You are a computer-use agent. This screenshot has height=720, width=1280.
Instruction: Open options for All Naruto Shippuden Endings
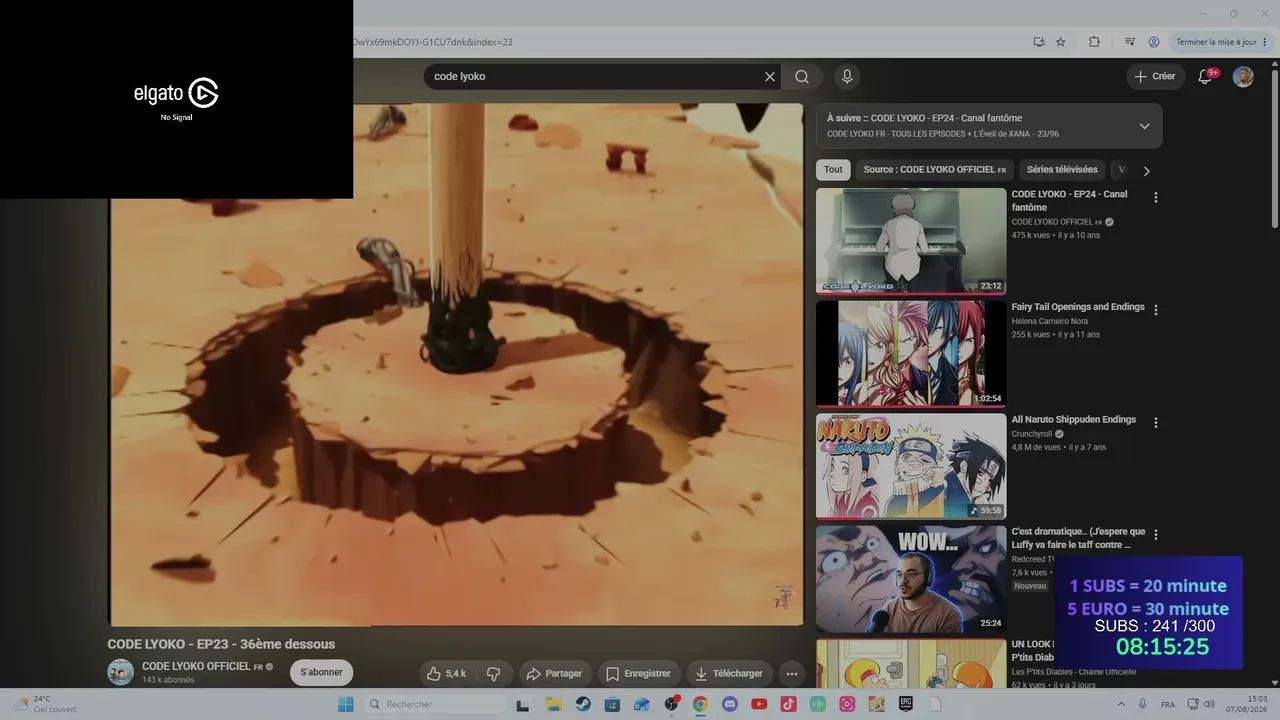tap(1156, 423)
